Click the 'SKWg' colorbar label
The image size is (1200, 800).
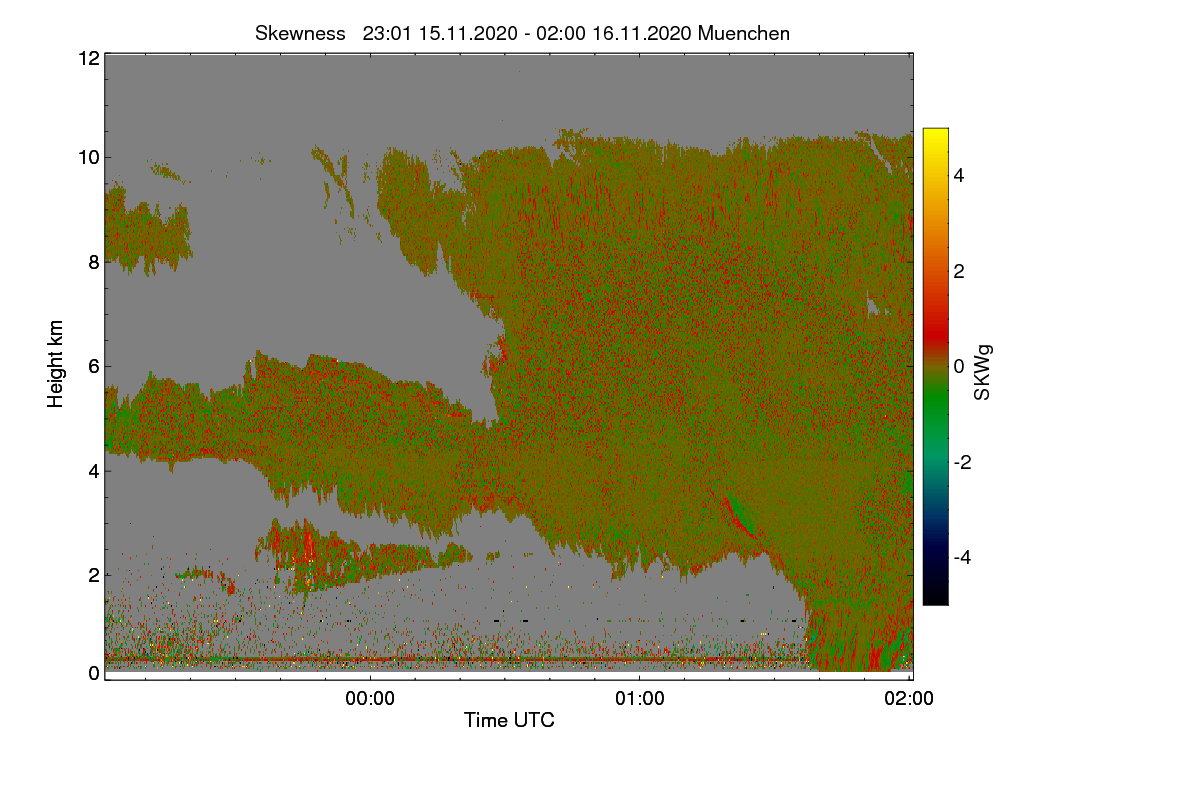click(982, 373)
